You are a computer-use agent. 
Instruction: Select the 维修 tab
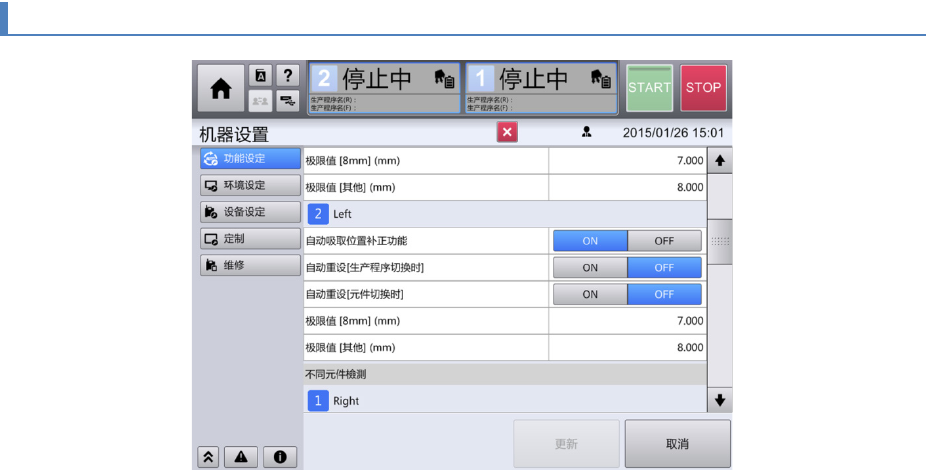point(250,265)
